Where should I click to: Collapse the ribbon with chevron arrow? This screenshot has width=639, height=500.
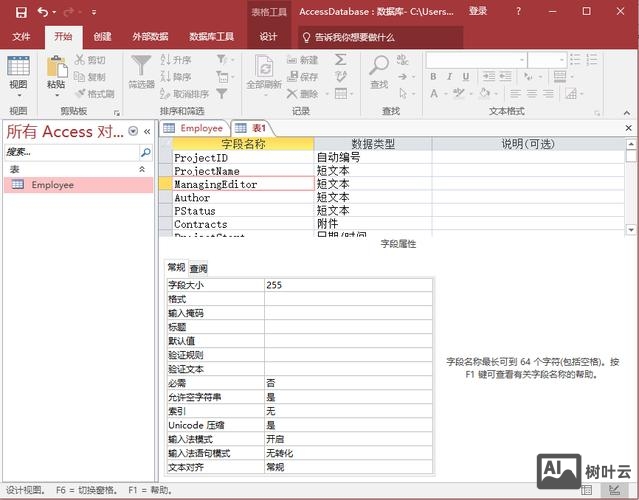pyautogui.click(x=627, y=112)
